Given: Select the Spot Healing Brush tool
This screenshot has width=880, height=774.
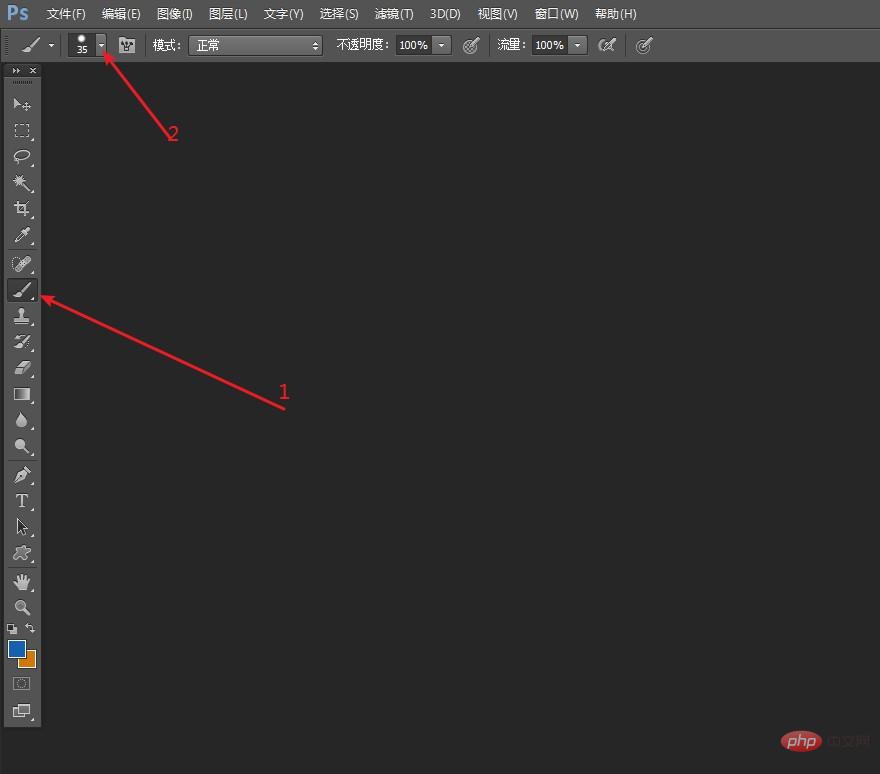Looking at the screenshot, I should pyautogui.click(x=22, y=264).
